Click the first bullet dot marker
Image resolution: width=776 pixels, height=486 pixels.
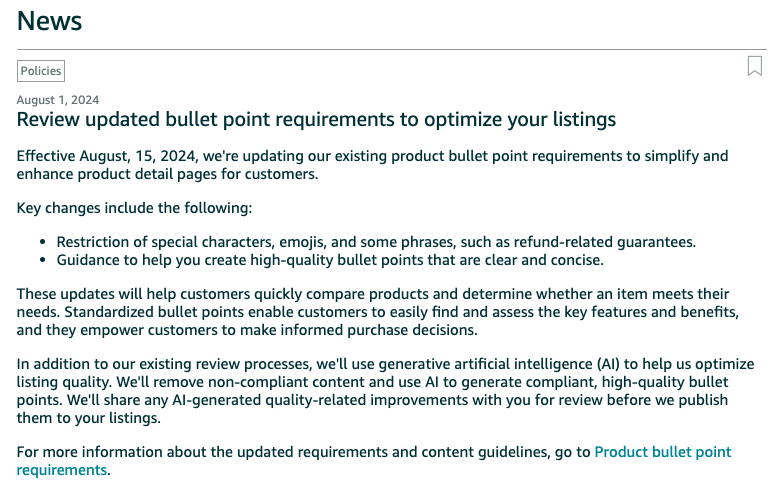pyautogui.click(x=43, y=242)
